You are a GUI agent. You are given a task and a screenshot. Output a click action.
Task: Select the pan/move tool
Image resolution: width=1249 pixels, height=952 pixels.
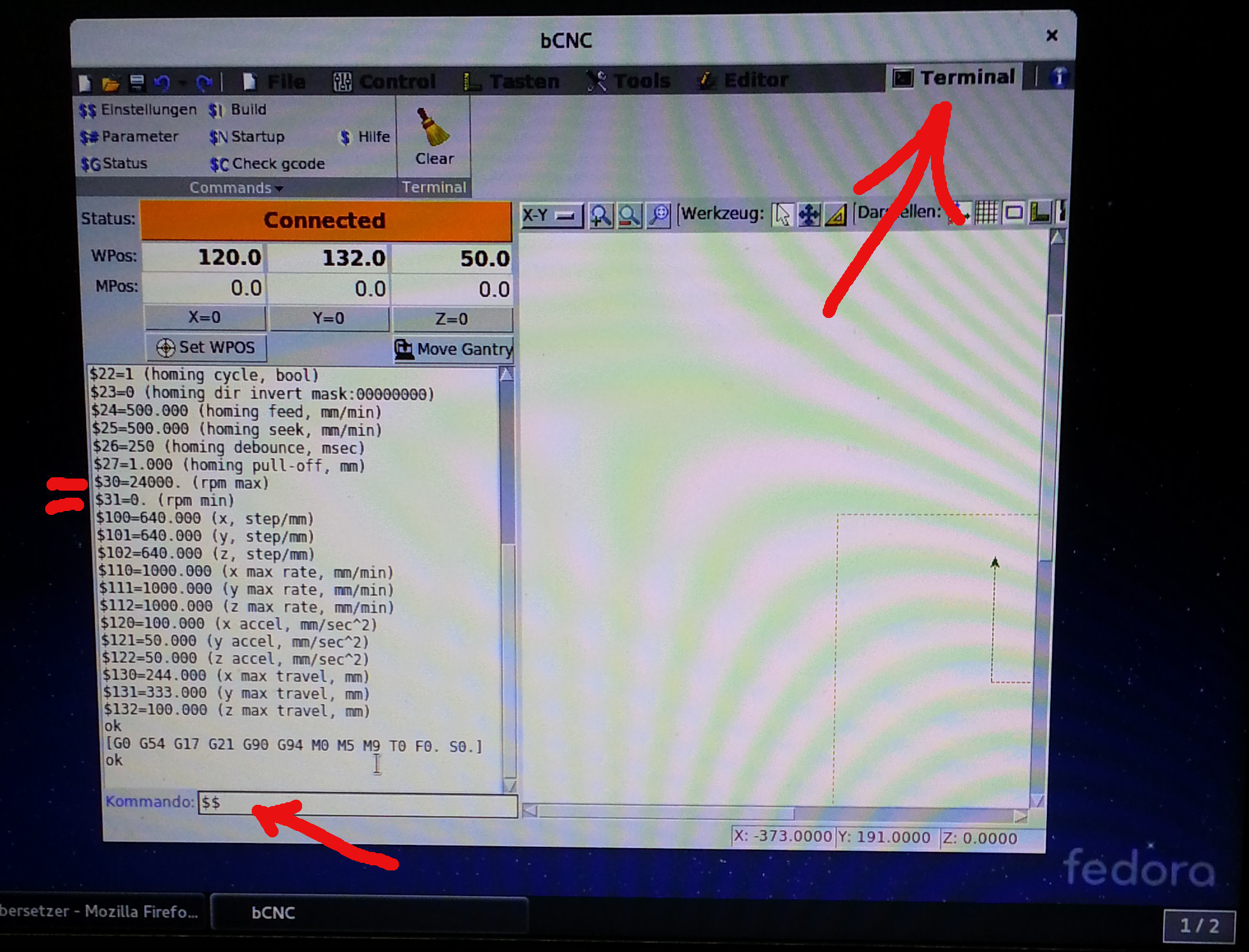[809, 214]
